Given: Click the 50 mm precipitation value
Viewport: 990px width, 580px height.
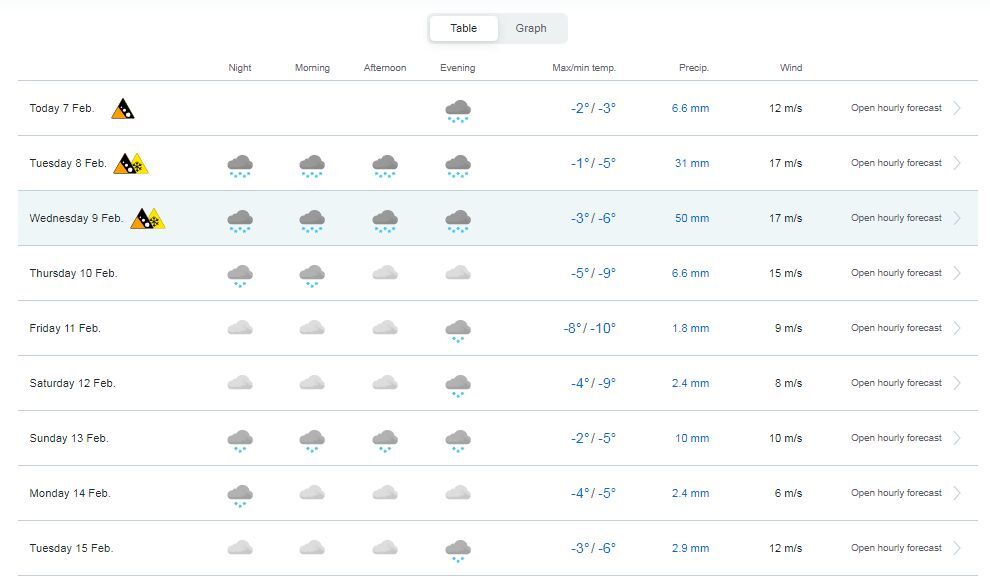Looking at the screenshot, I should point(691,218).
